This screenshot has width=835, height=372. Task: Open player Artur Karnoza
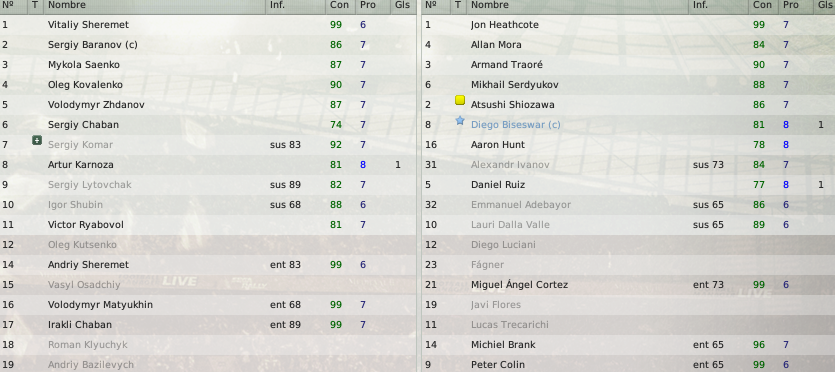pyautogui.click(x=80, y=165)
